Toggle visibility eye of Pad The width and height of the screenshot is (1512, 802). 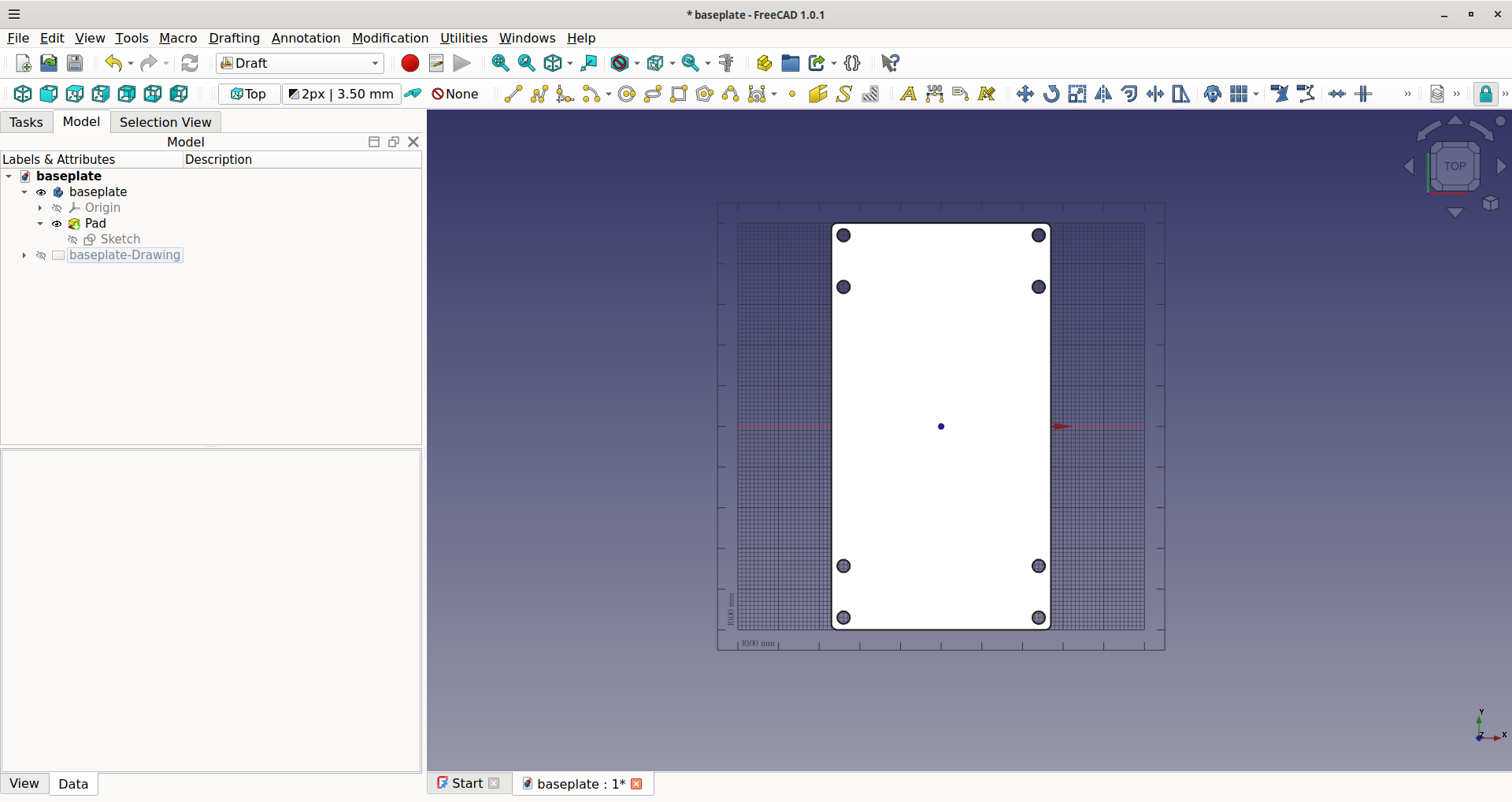57,224
